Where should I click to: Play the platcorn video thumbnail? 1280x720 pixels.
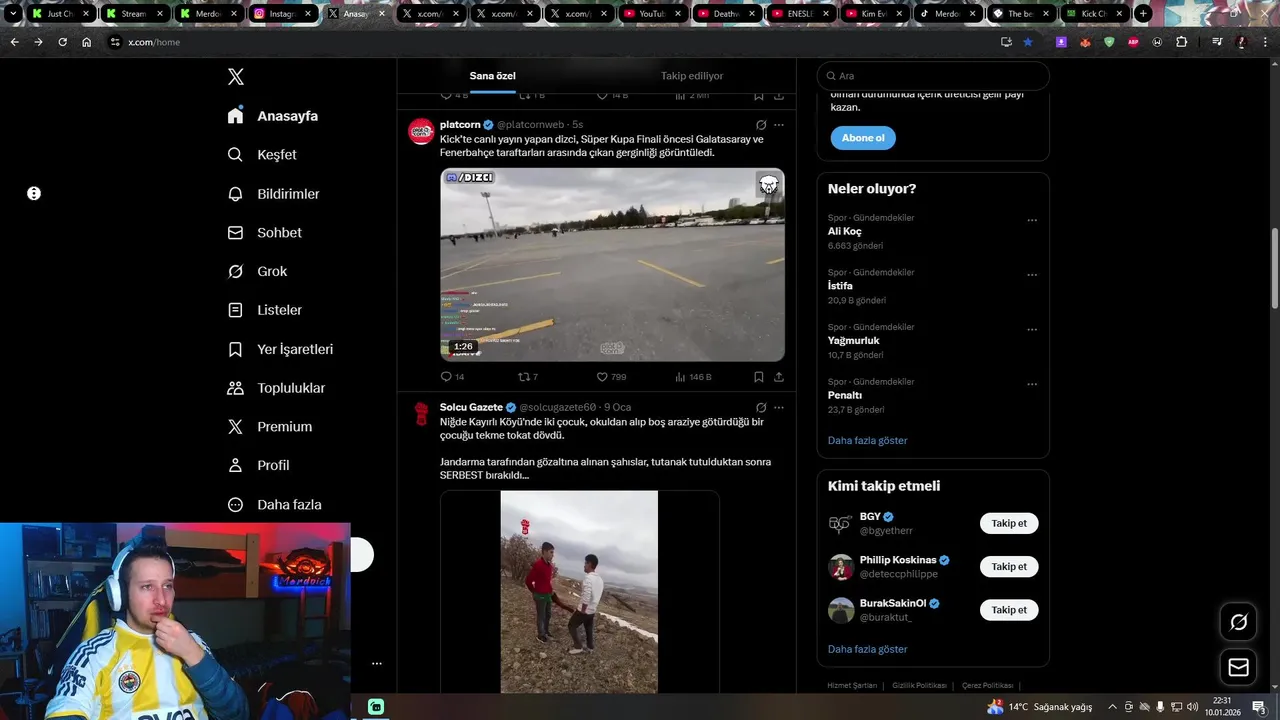pos(613,265)
